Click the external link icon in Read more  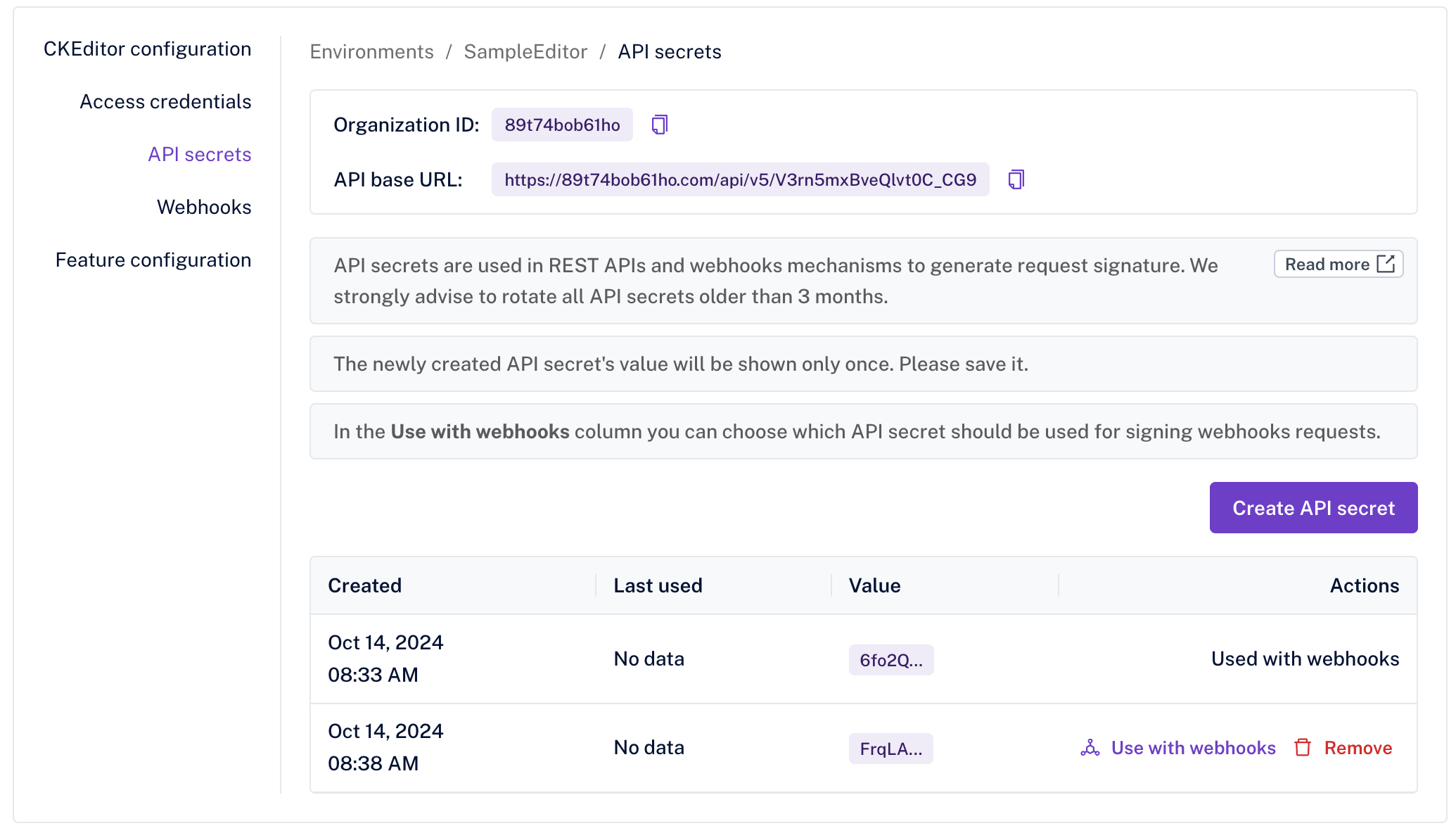1386,264
